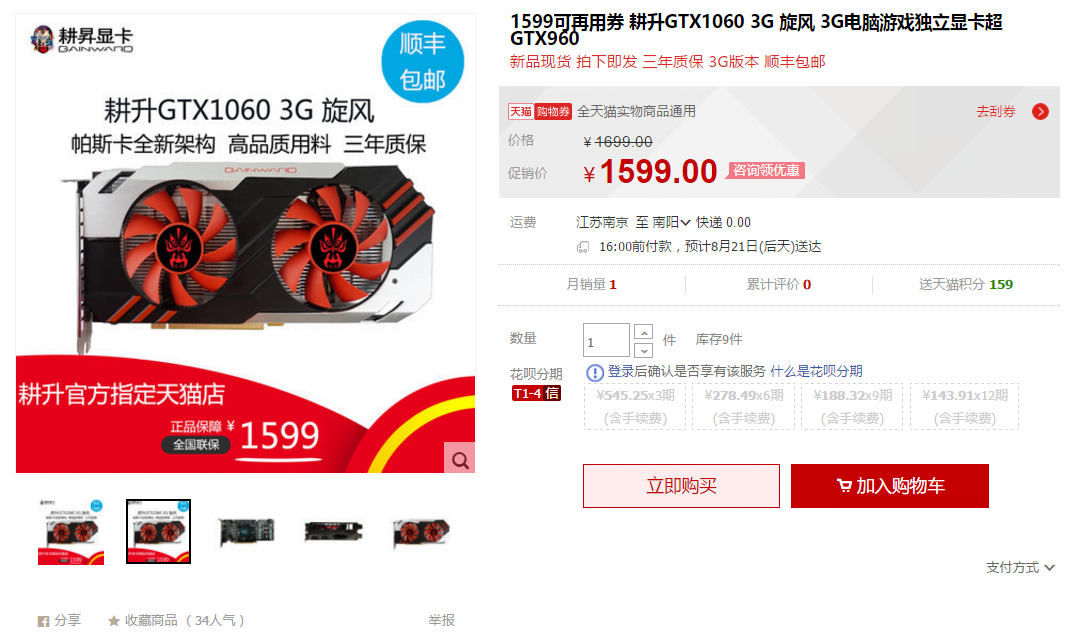Select the ¥545.25x3期 installment option

pyautogui.click(x=635, y=406)
